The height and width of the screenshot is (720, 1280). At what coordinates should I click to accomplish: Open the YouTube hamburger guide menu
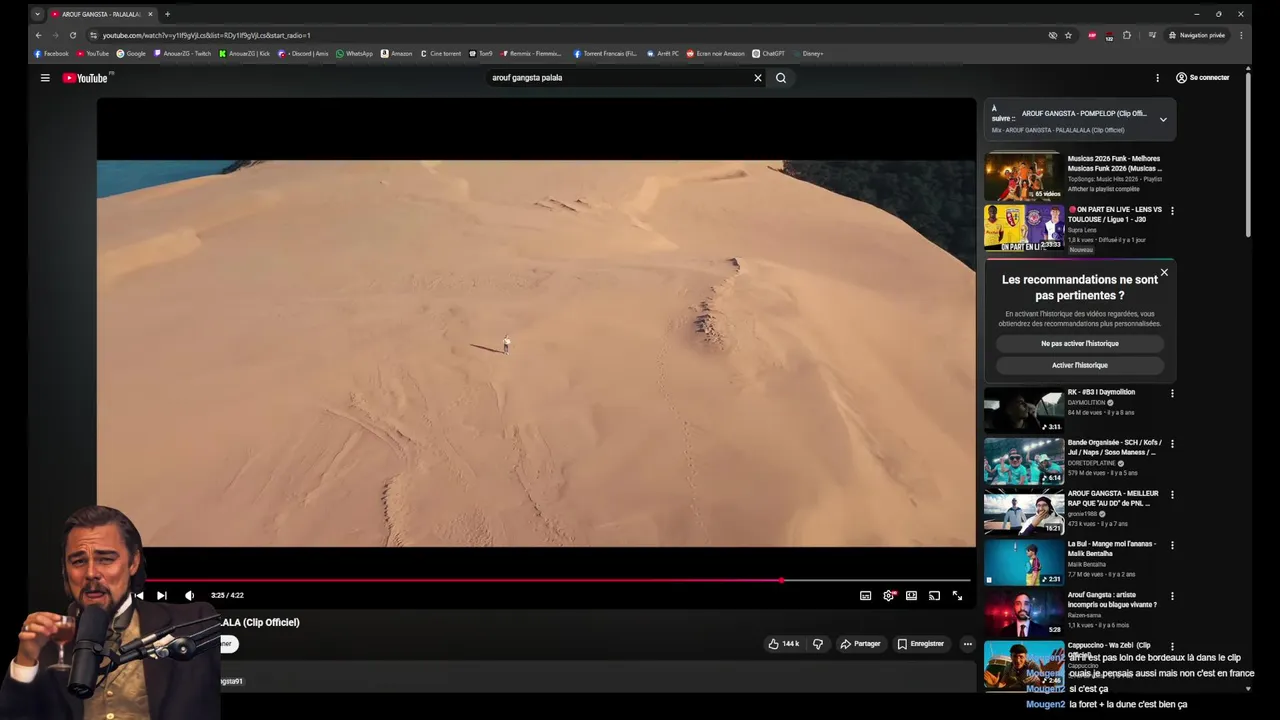[45, 78]
